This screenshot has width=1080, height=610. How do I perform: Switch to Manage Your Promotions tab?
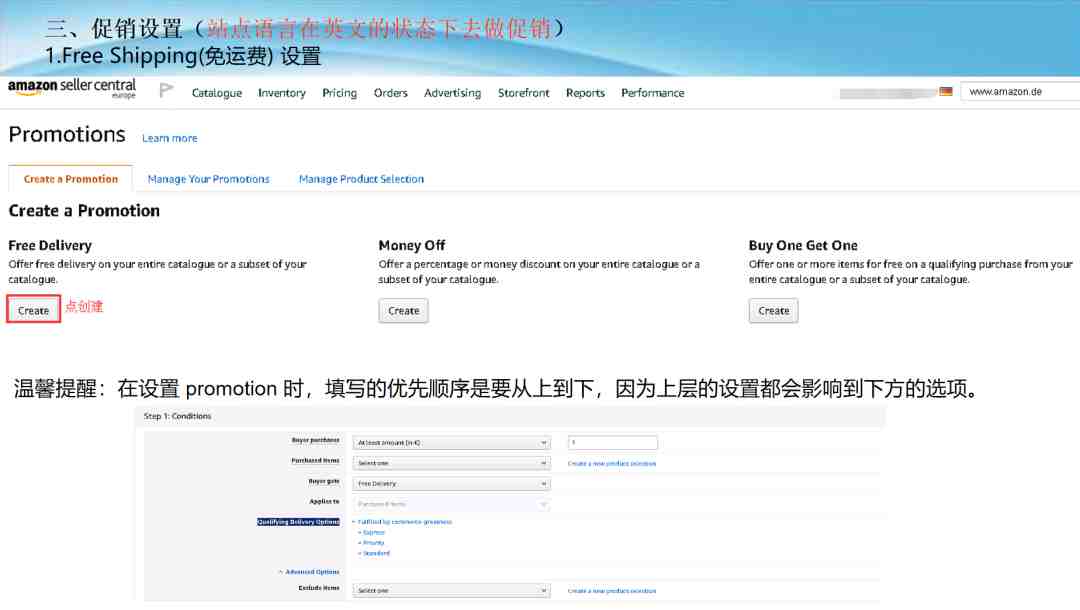click(x=209, y=179)
